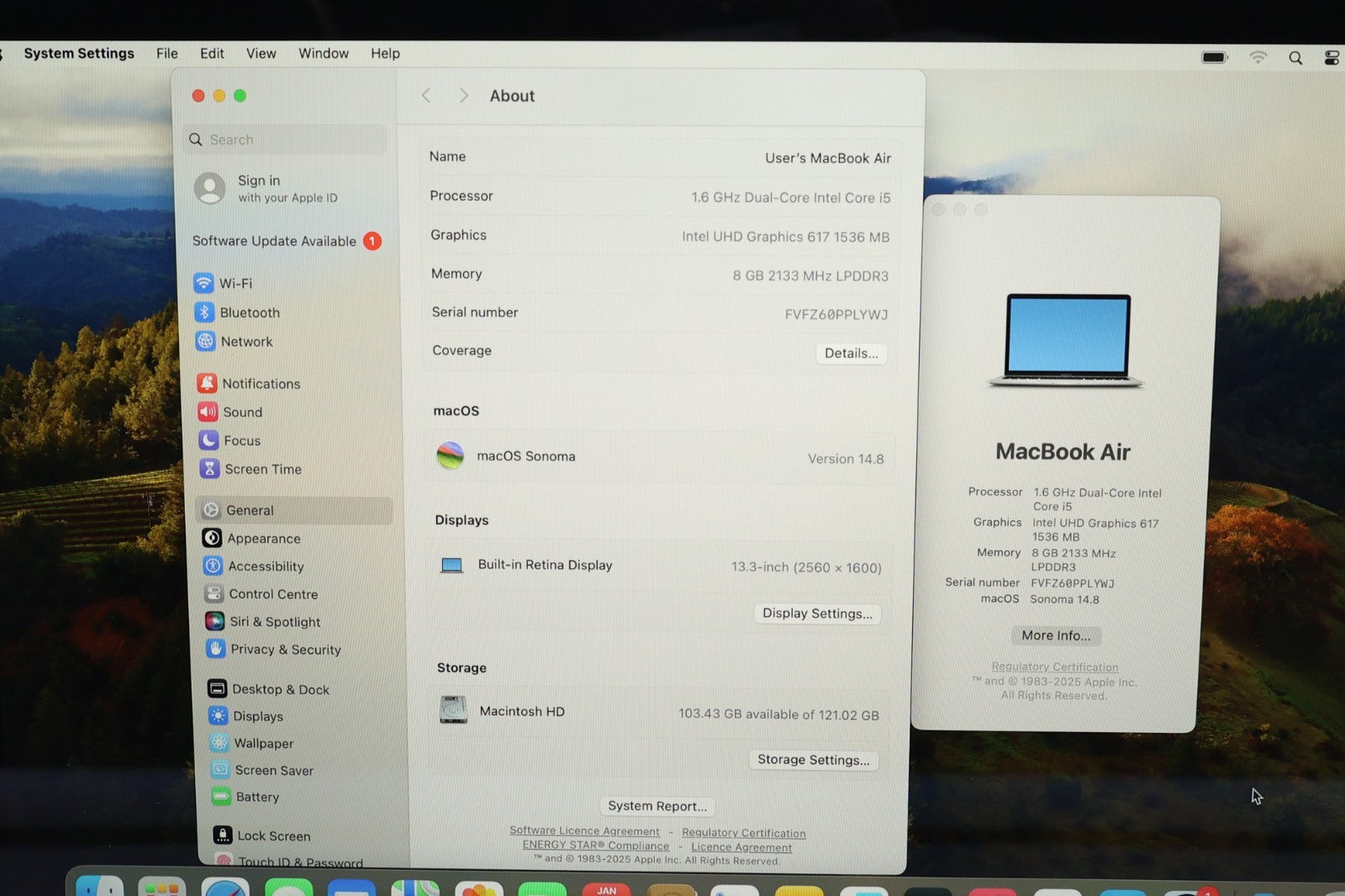Click the back navigation chevron
The width and height of the screenshot is (1345, 896).
426,96
